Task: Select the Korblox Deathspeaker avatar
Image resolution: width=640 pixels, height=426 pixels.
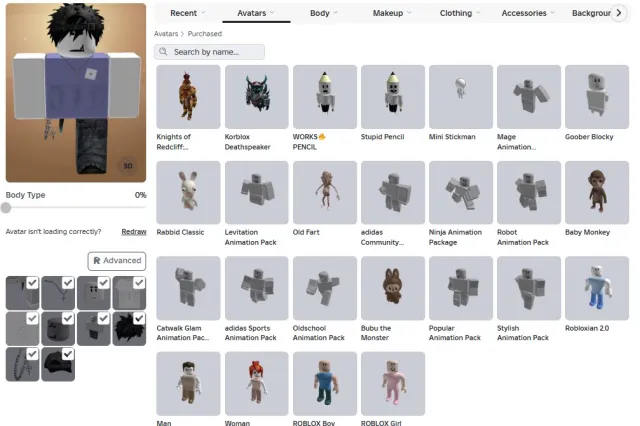Action: (256, 97)
